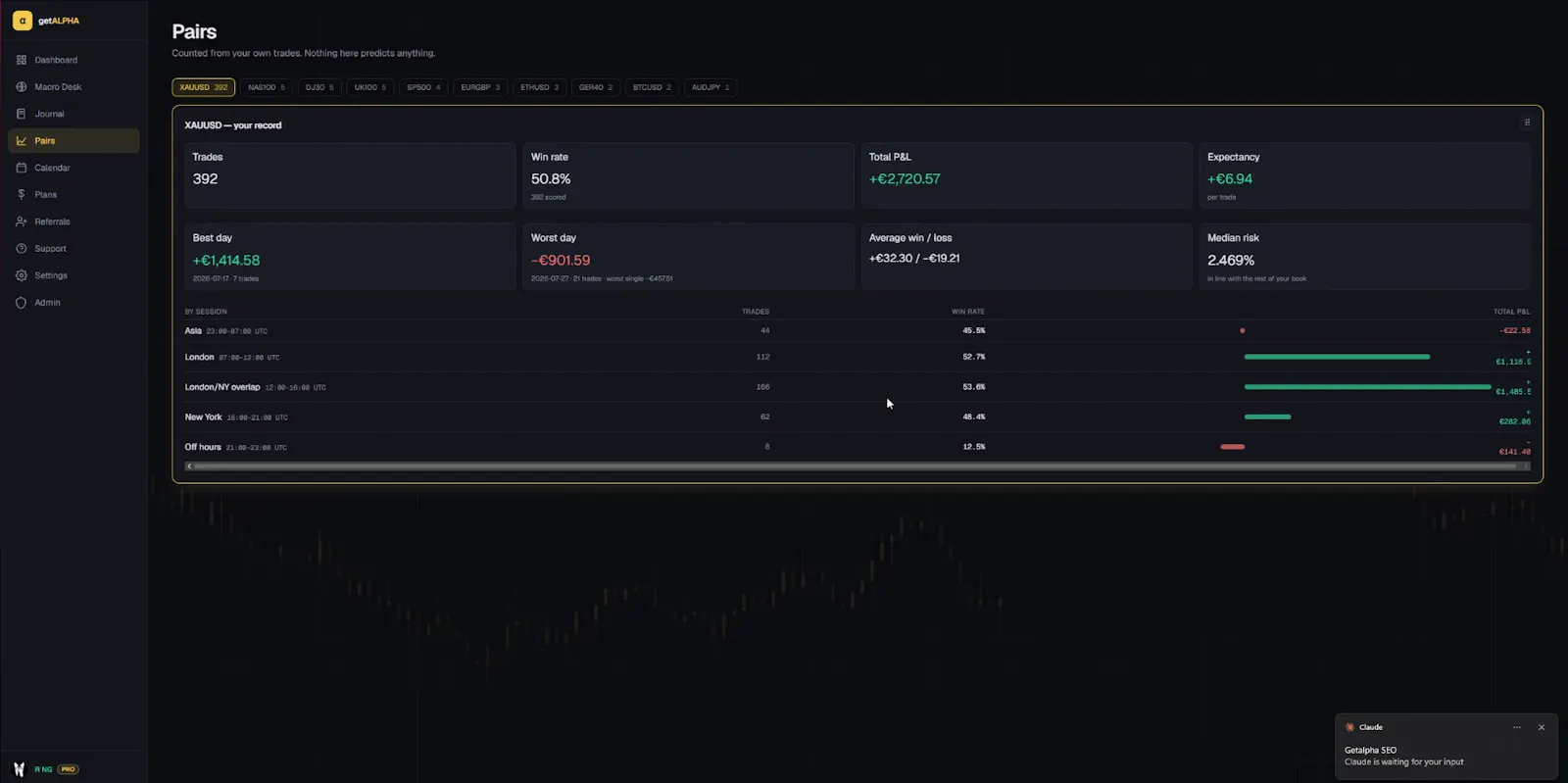Screen dimensions: 1568x783
Task: Click the Claude notification app icon
Action: [1349, 727]
